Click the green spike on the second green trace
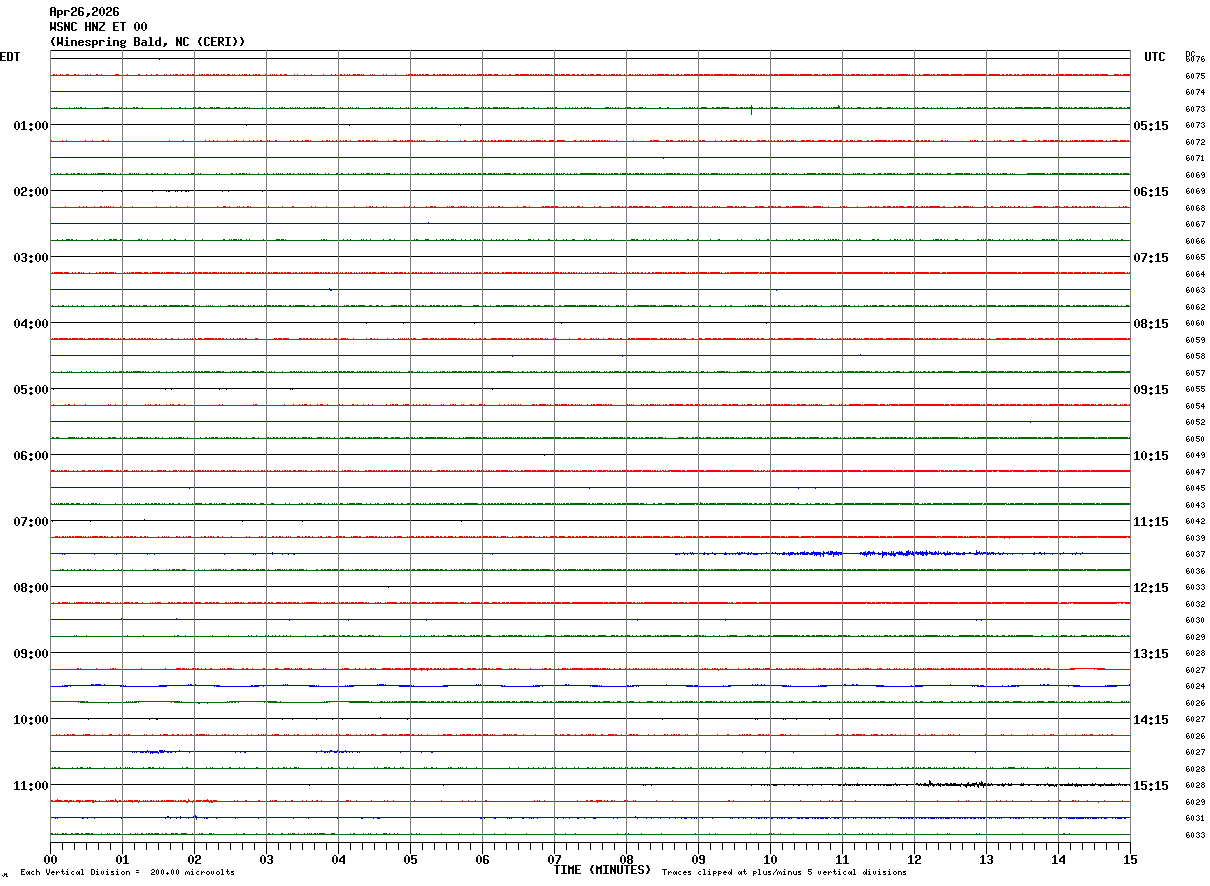1210x886 pixels. (751, 109)
